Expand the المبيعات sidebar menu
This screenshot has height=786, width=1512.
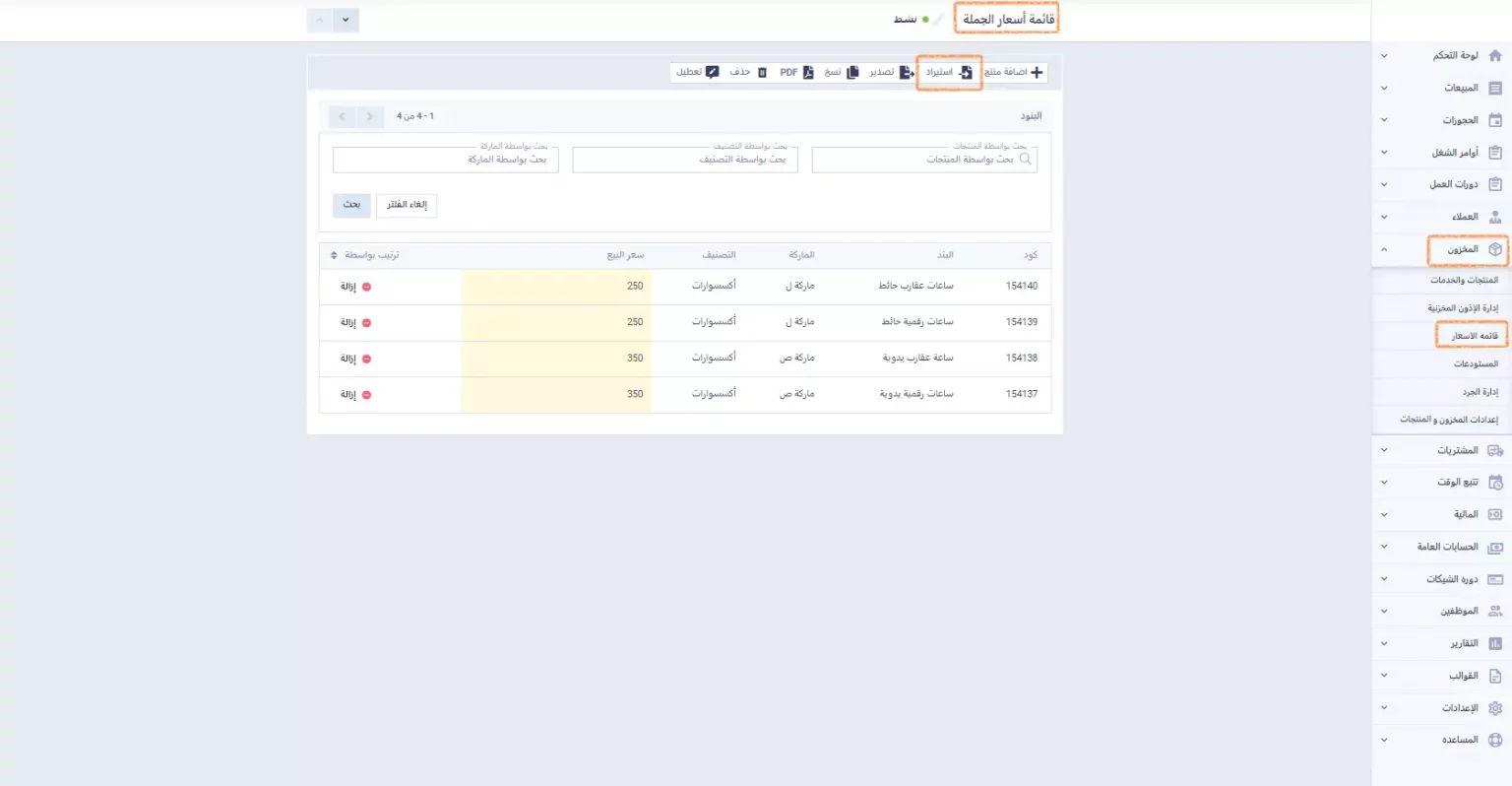1384,88
